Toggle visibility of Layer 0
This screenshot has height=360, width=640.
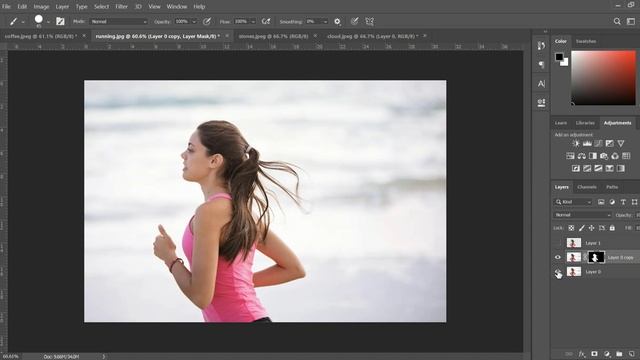click(558, 272)
